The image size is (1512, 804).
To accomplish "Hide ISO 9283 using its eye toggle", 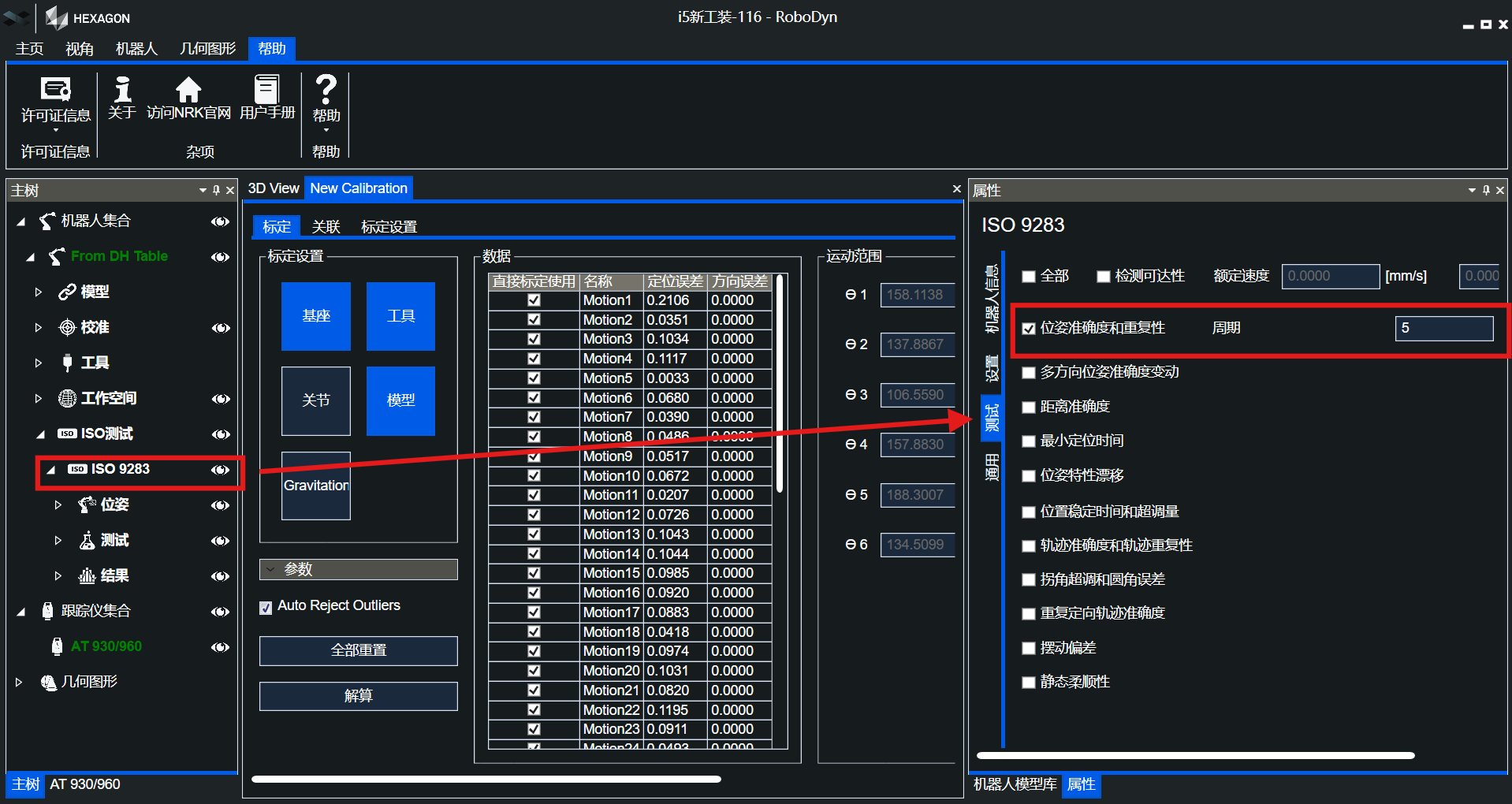I will [x=220, y=469].
